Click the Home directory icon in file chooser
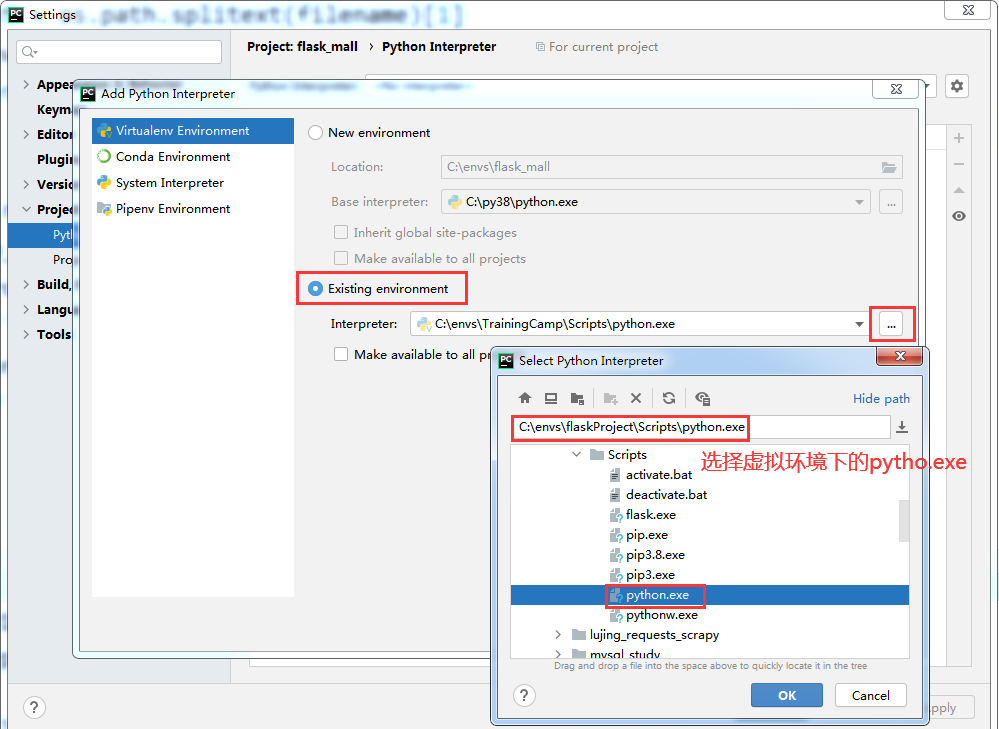Image resolution: width=999 pixels, height=729 pixels. click(524, 398)
